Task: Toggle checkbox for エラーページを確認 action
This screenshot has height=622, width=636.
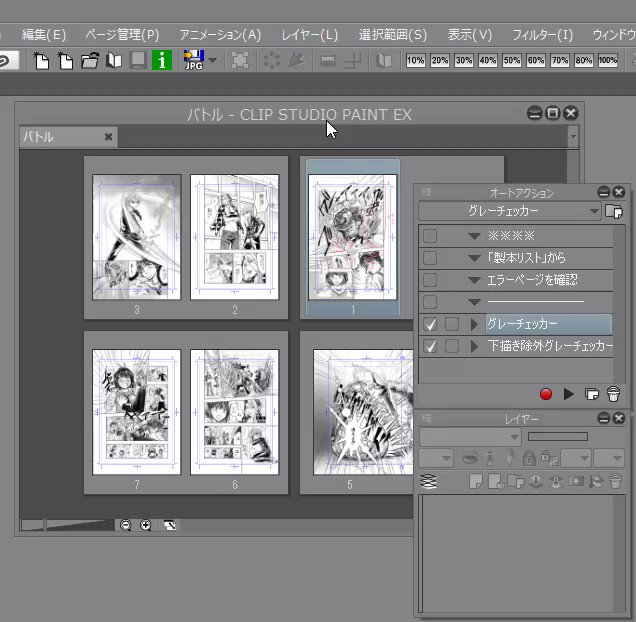Action: click(x=430, y=280)
